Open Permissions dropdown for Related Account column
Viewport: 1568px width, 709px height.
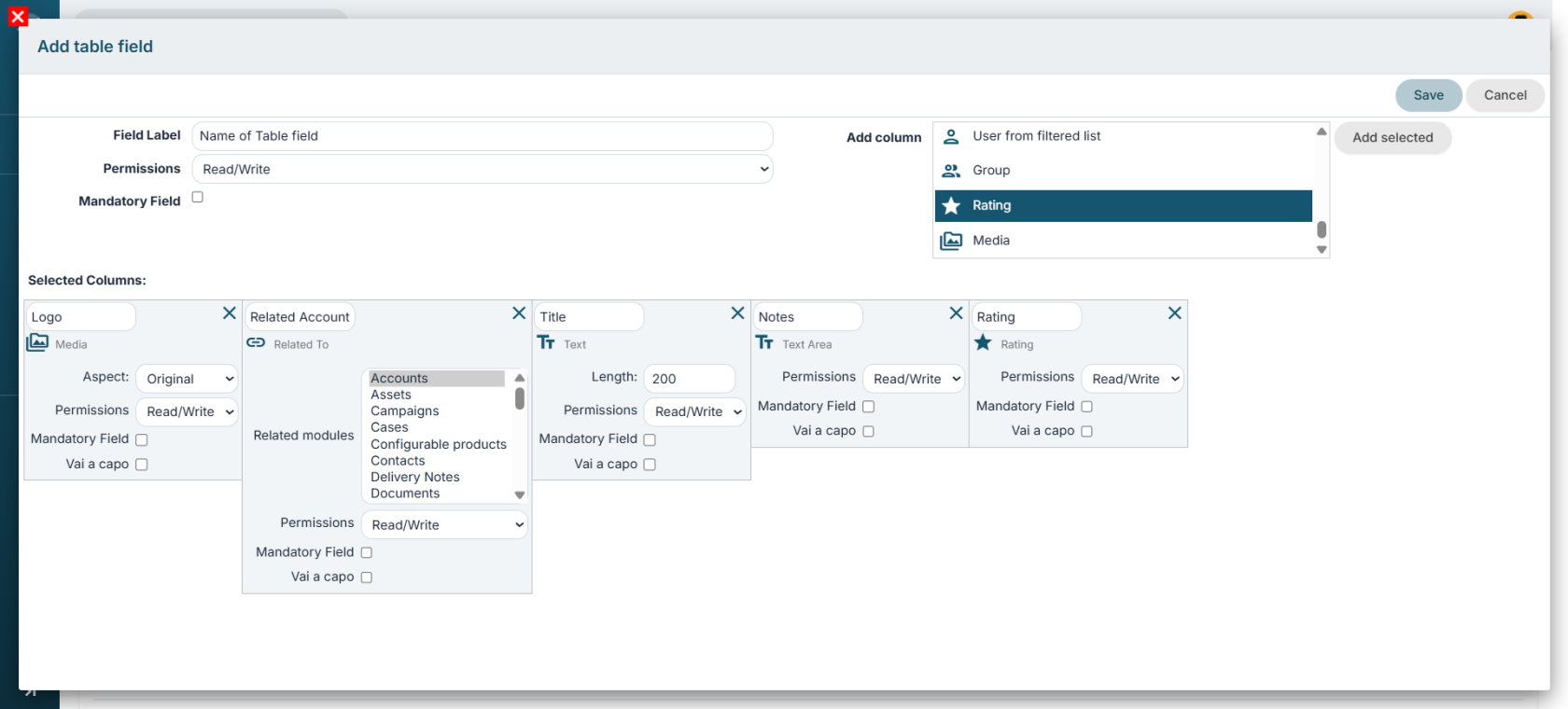coord(444,525)
